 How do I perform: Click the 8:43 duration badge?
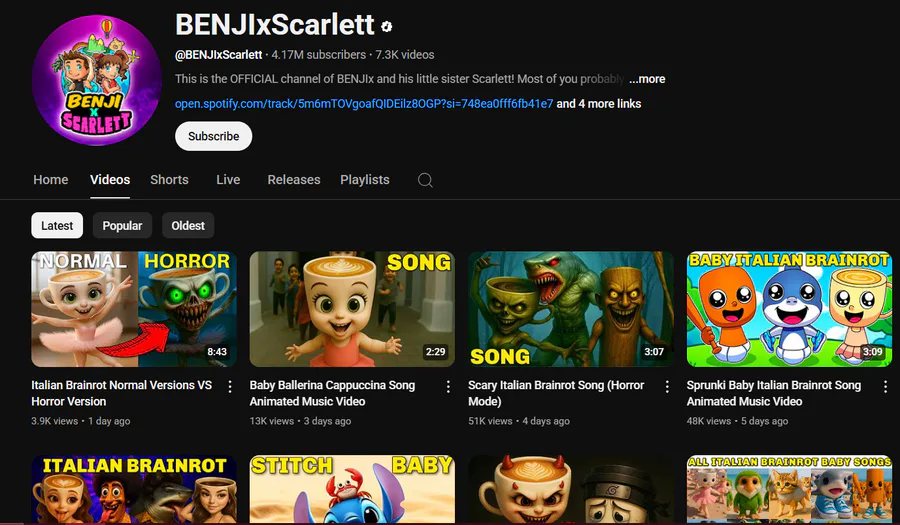(x=217, y=352)
